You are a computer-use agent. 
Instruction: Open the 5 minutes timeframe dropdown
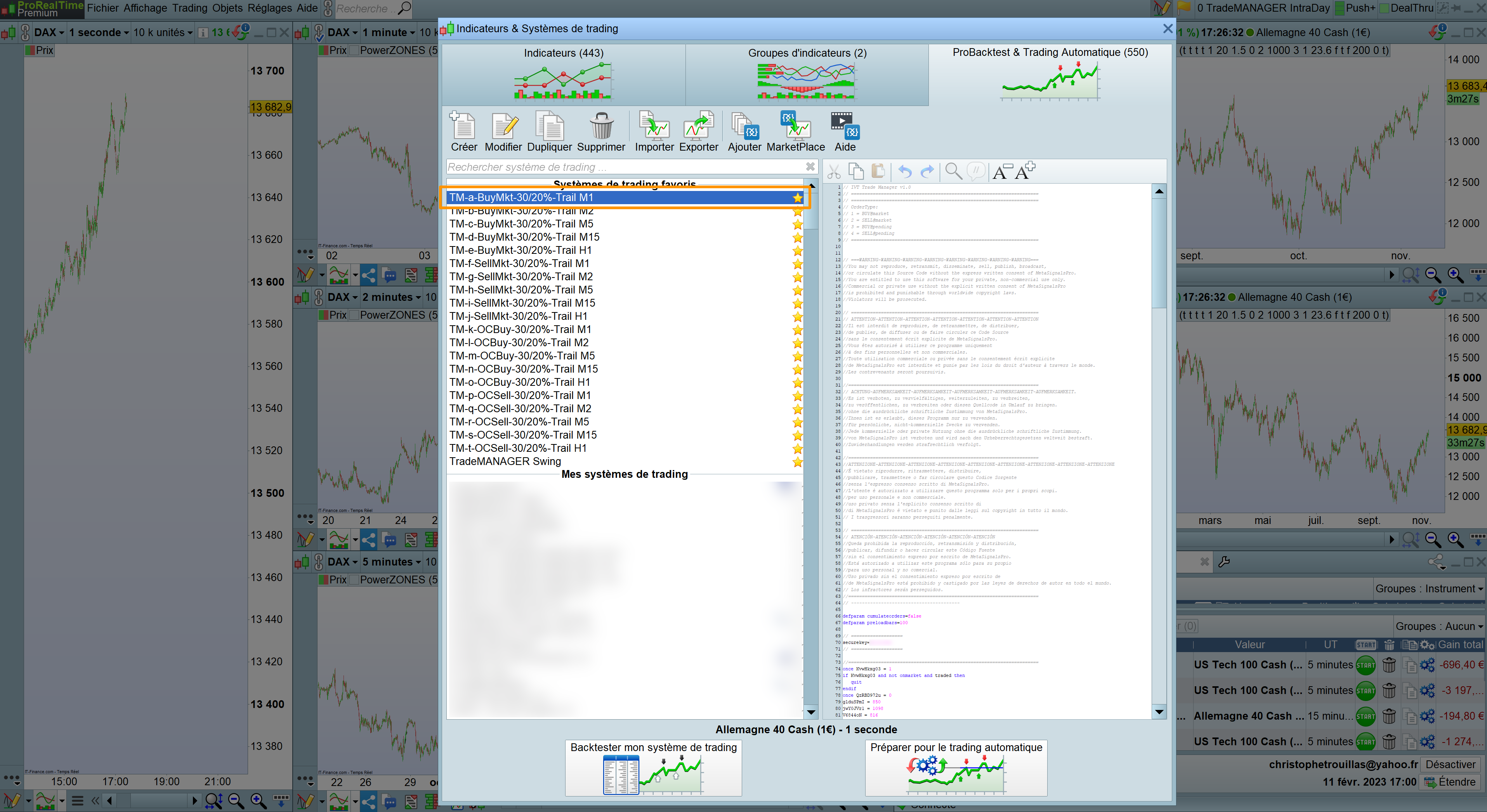(x=391, y=562)
